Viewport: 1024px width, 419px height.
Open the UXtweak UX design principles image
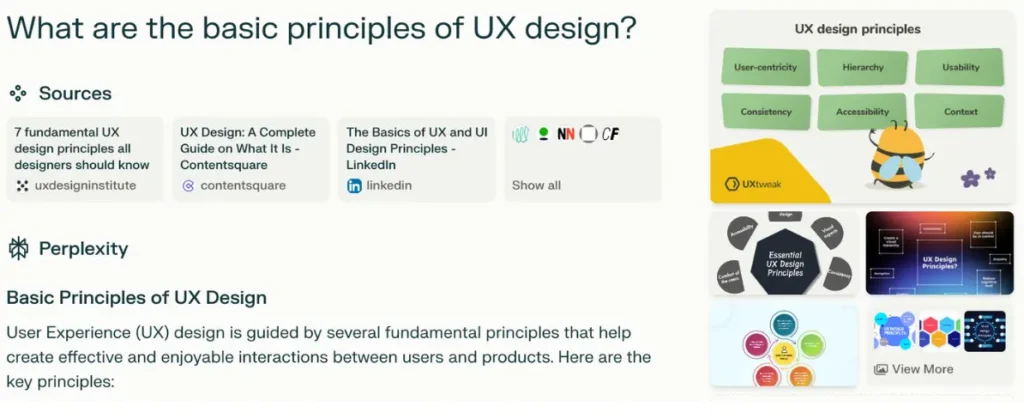click(863, 107)
